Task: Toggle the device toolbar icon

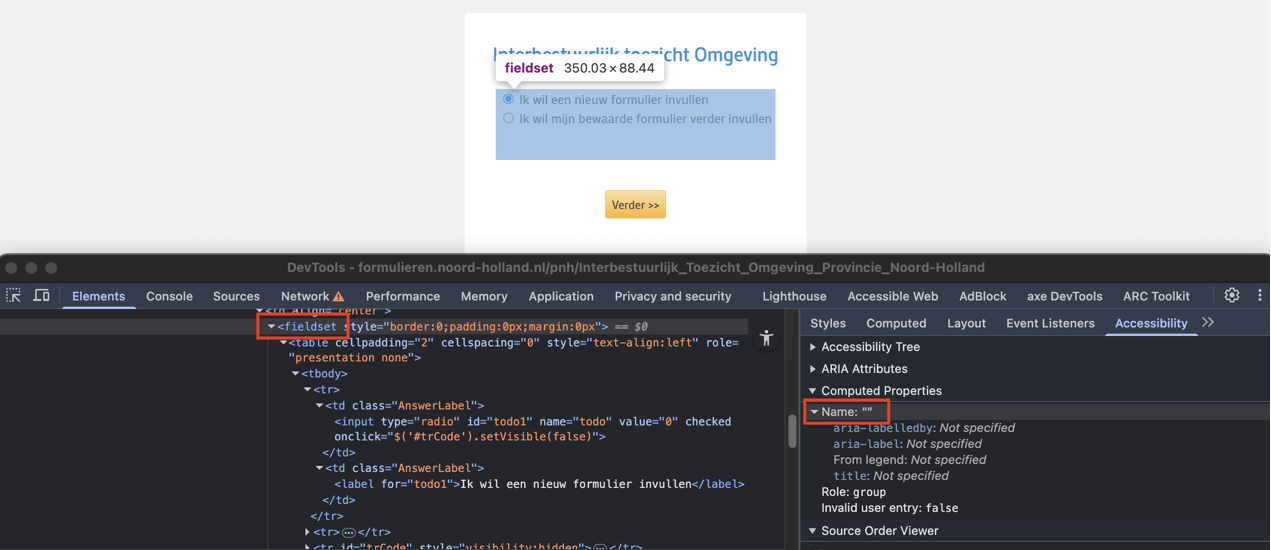Action: click(x=41, y=296)
